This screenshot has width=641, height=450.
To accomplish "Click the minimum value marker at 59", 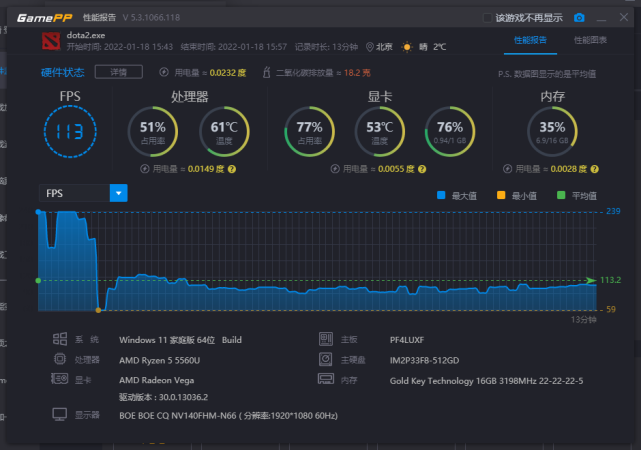I will [98, 310].
